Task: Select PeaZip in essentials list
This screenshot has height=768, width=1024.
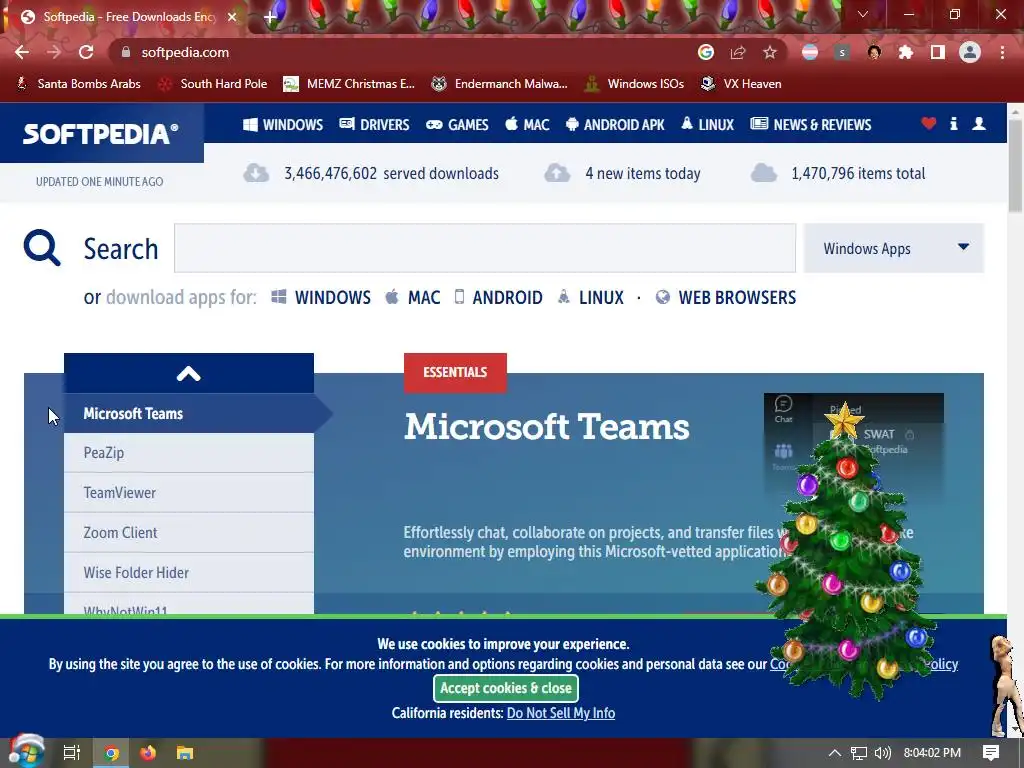Action: (x=189, y=453)
